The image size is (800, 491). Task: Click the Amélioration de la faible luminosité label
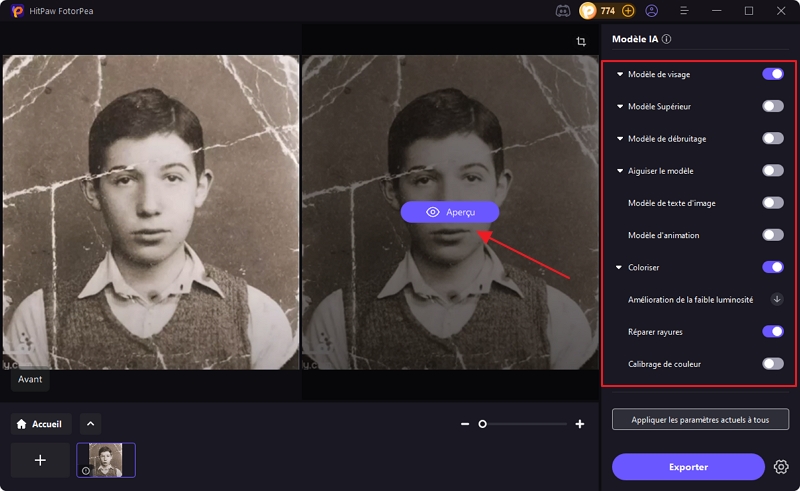coord(690,300)
